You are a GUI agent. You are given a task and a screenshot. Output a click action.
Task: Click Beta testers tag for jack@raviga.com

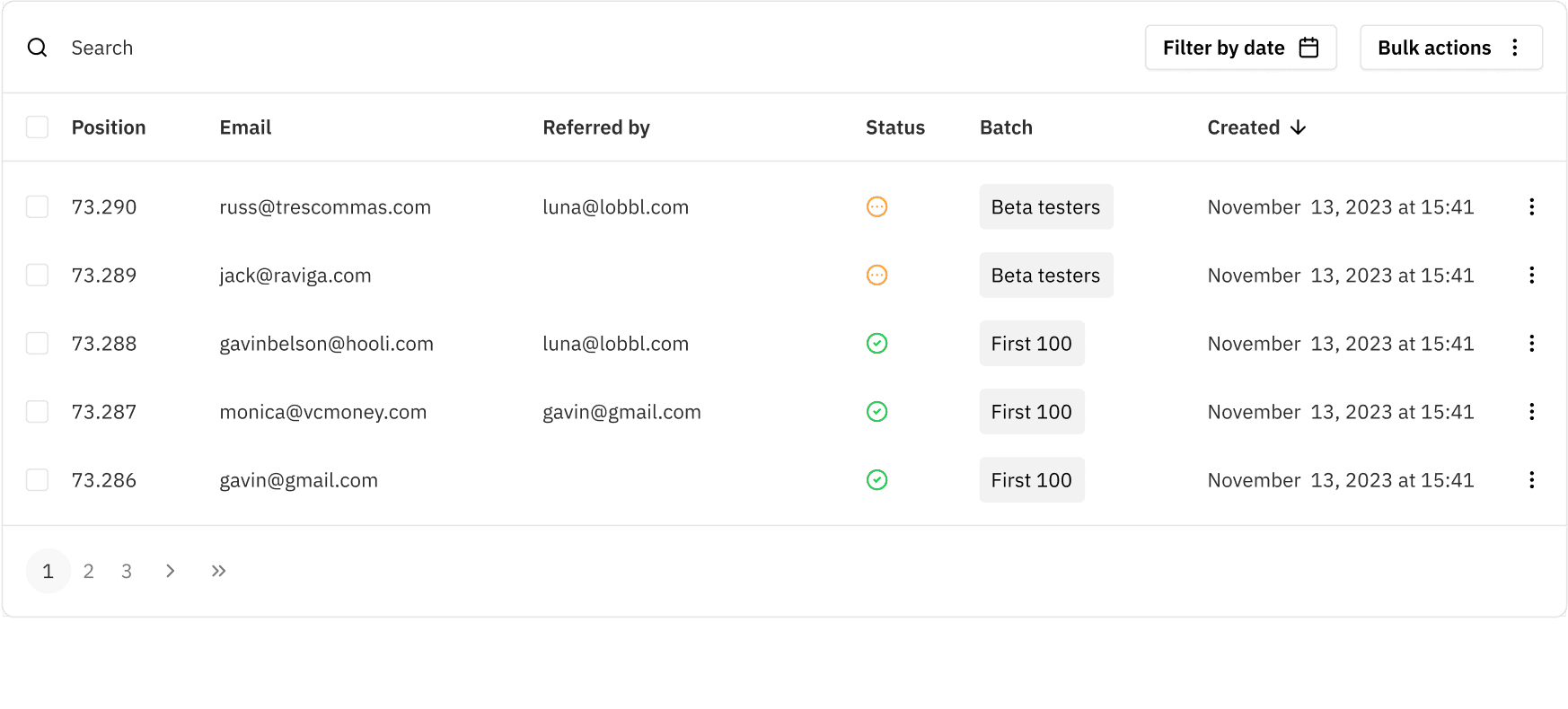1045,276
